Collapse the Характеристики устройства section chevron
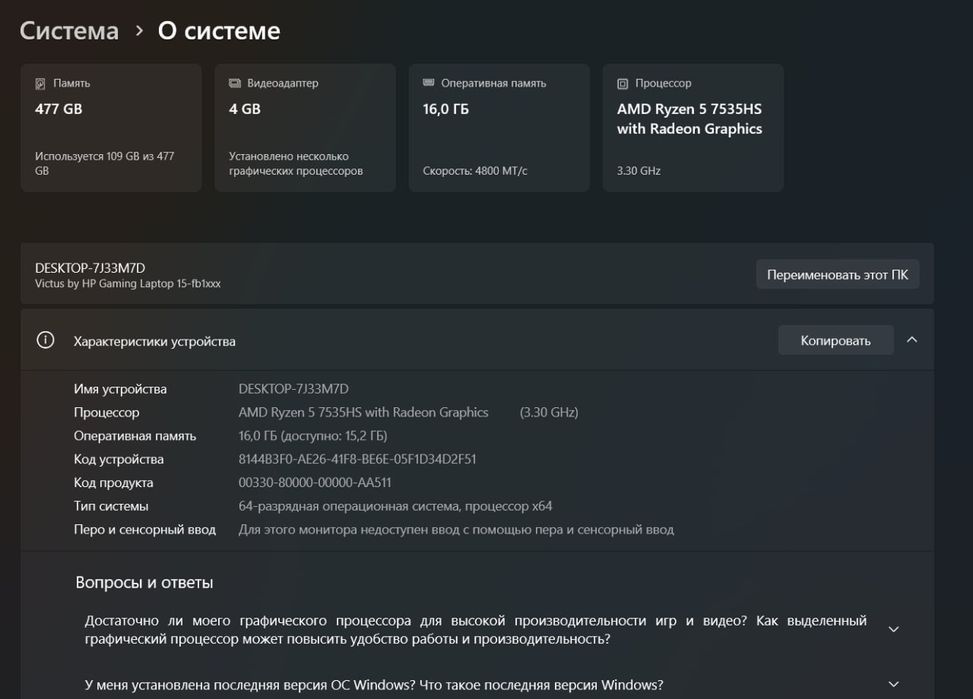The width and height of the screenshot is (973, 699). (x=911, y=340)
